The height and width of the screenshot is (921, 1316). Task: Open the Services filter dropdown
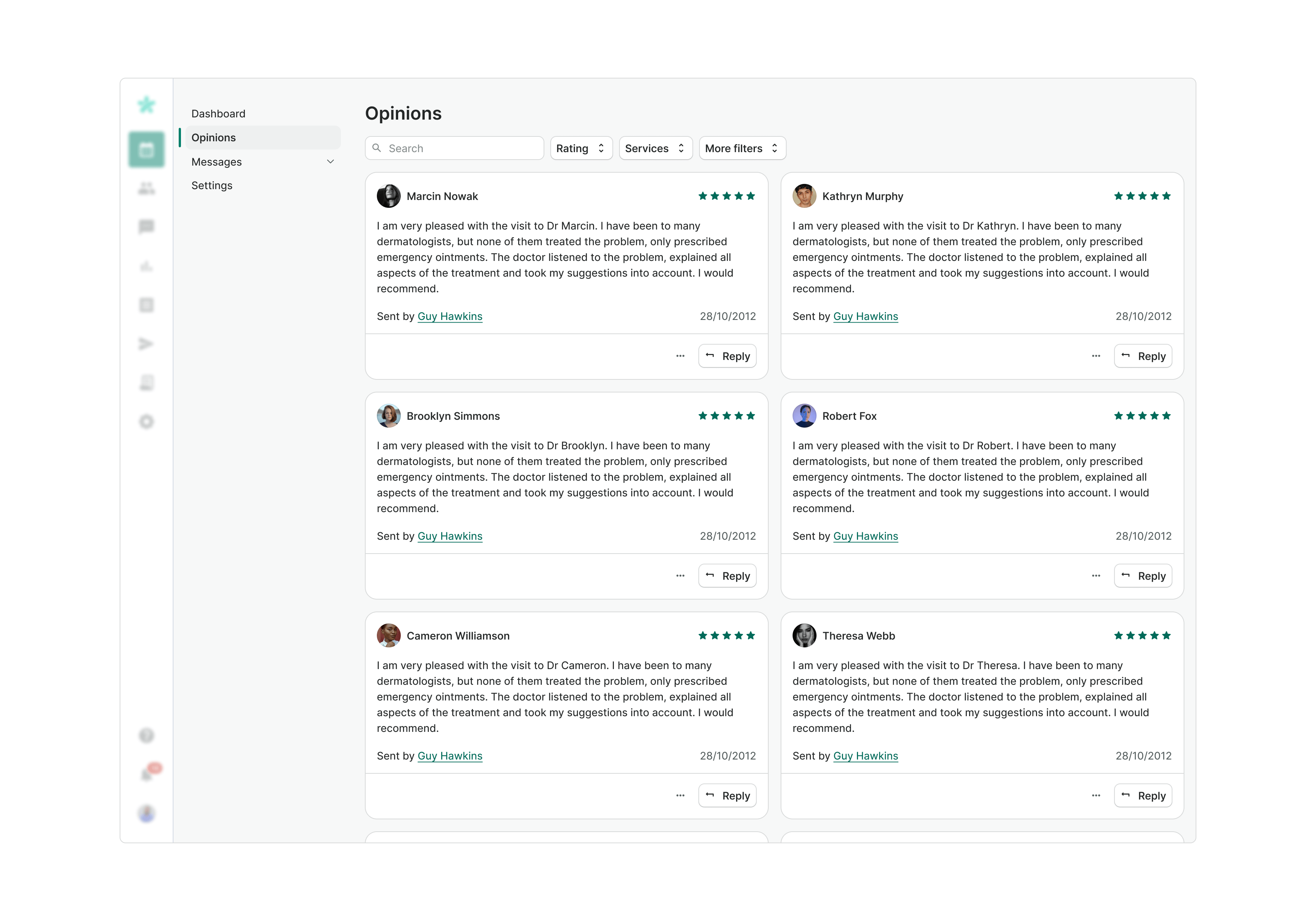point(655,148)
